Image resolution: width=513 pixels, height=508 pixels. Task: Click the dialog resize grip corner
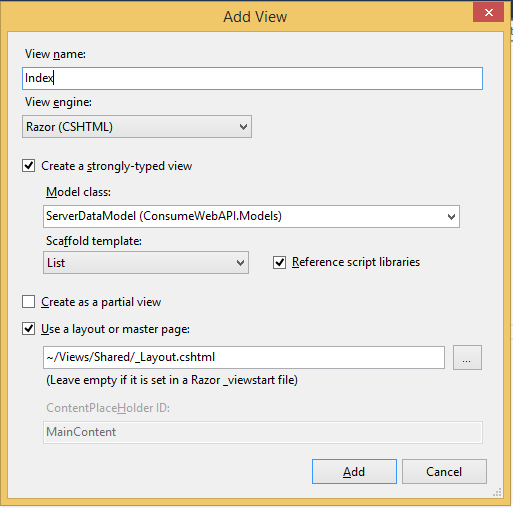click(x=497, y=492)
